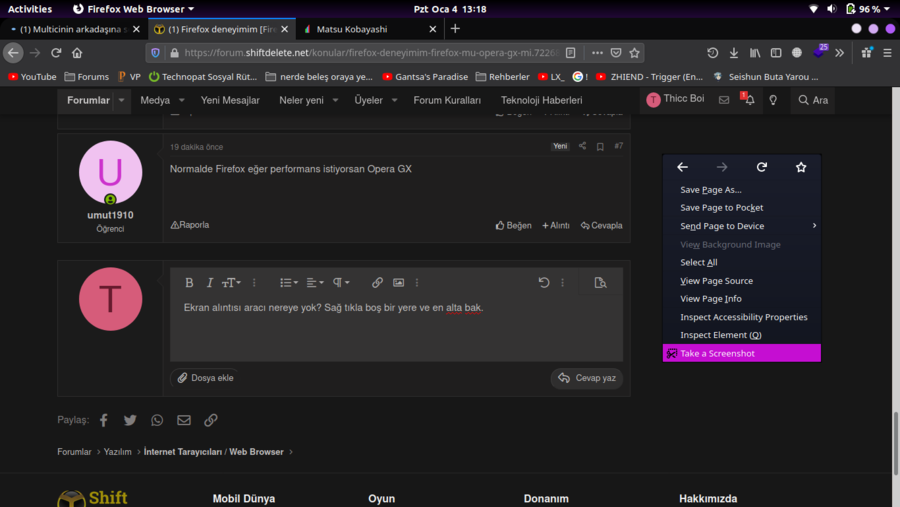Open Firefox downloads panel

pos(734,53)
